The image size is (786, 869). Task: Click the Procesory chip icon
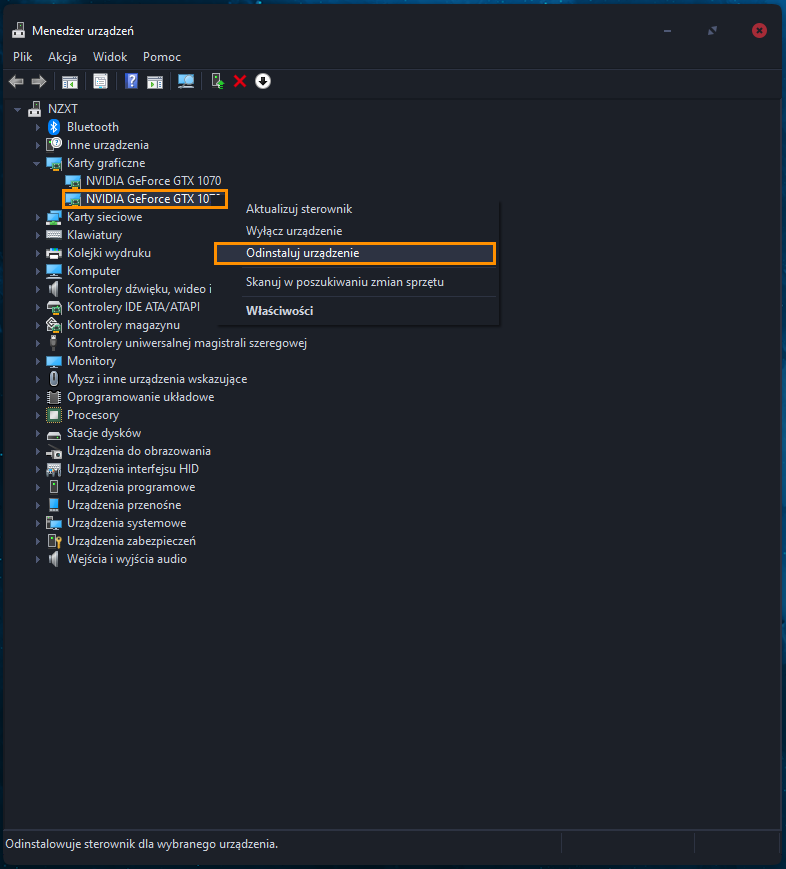click(54, 415)
